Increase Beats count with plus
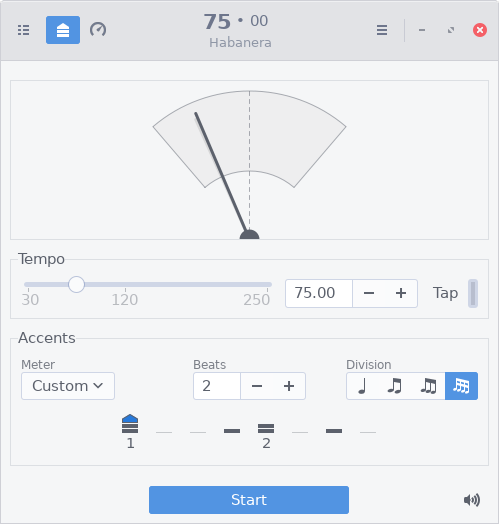This screenshot has height=524, width=499. (289, 386)
